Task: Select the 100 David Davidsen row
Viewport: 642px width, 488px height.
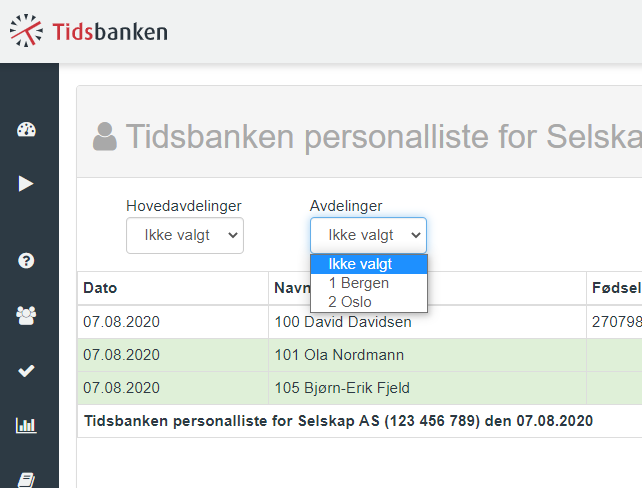Action: tap(345, 322)
